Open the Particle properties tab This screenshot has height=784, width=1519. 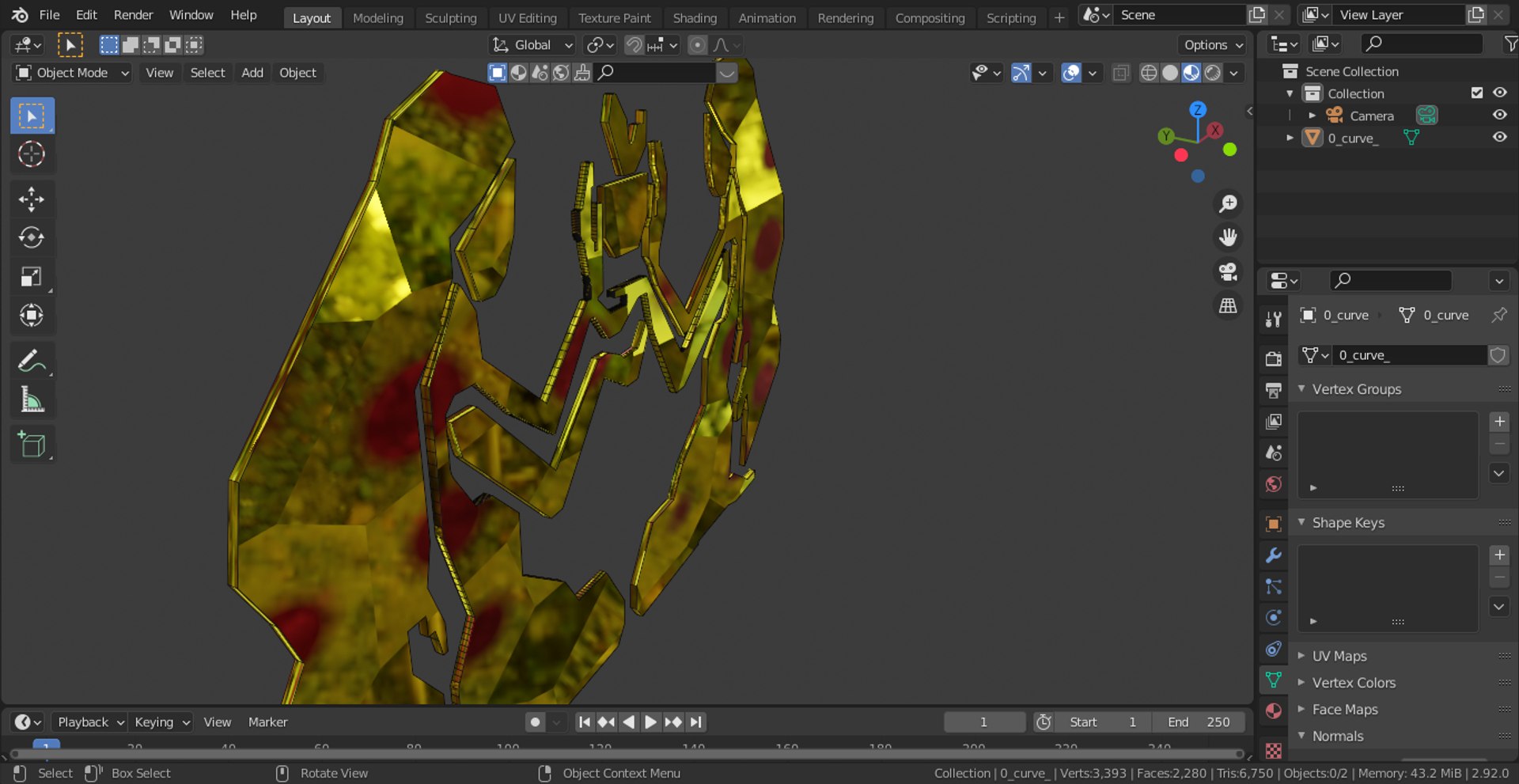pyautogui.click(x=1273, y=586)
